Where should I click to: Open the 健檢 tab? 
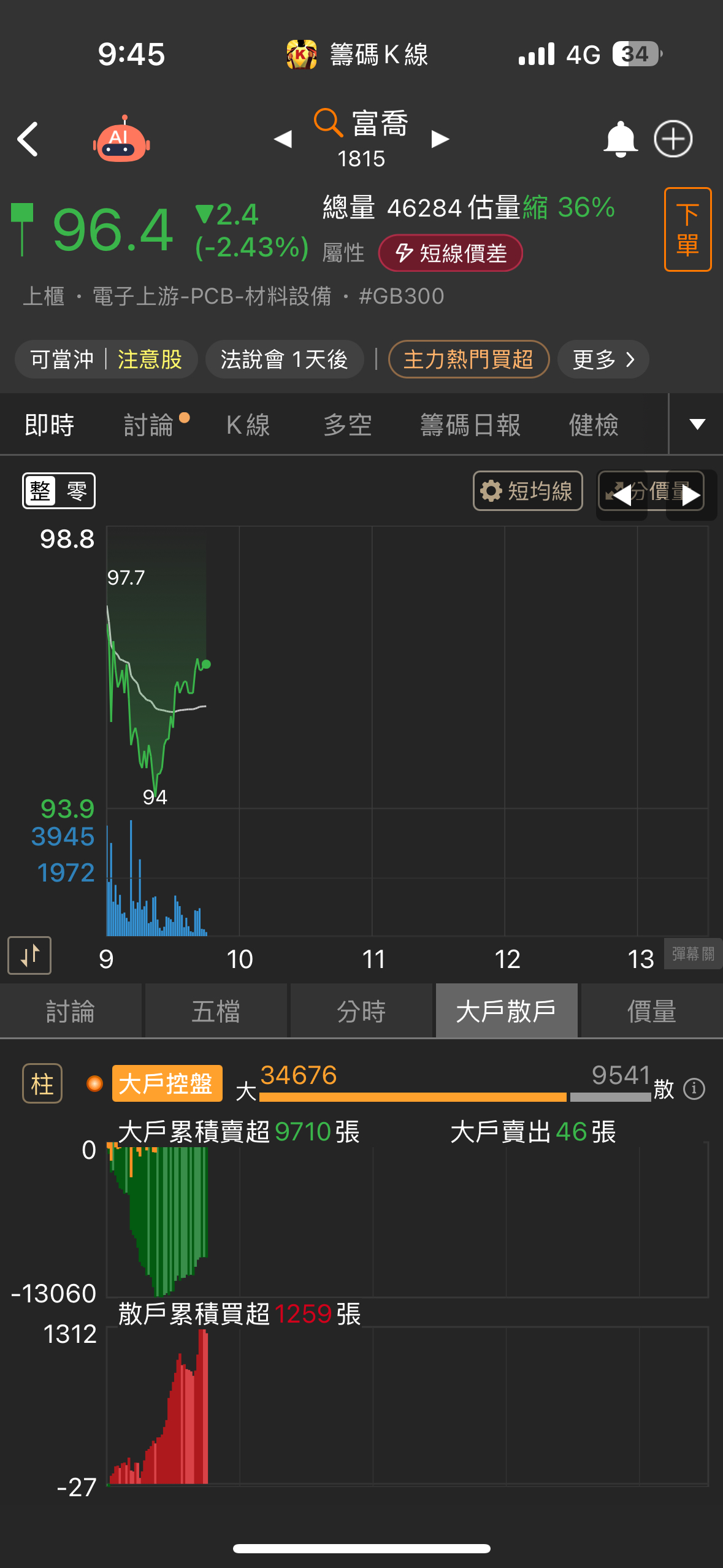pos(594,425)
